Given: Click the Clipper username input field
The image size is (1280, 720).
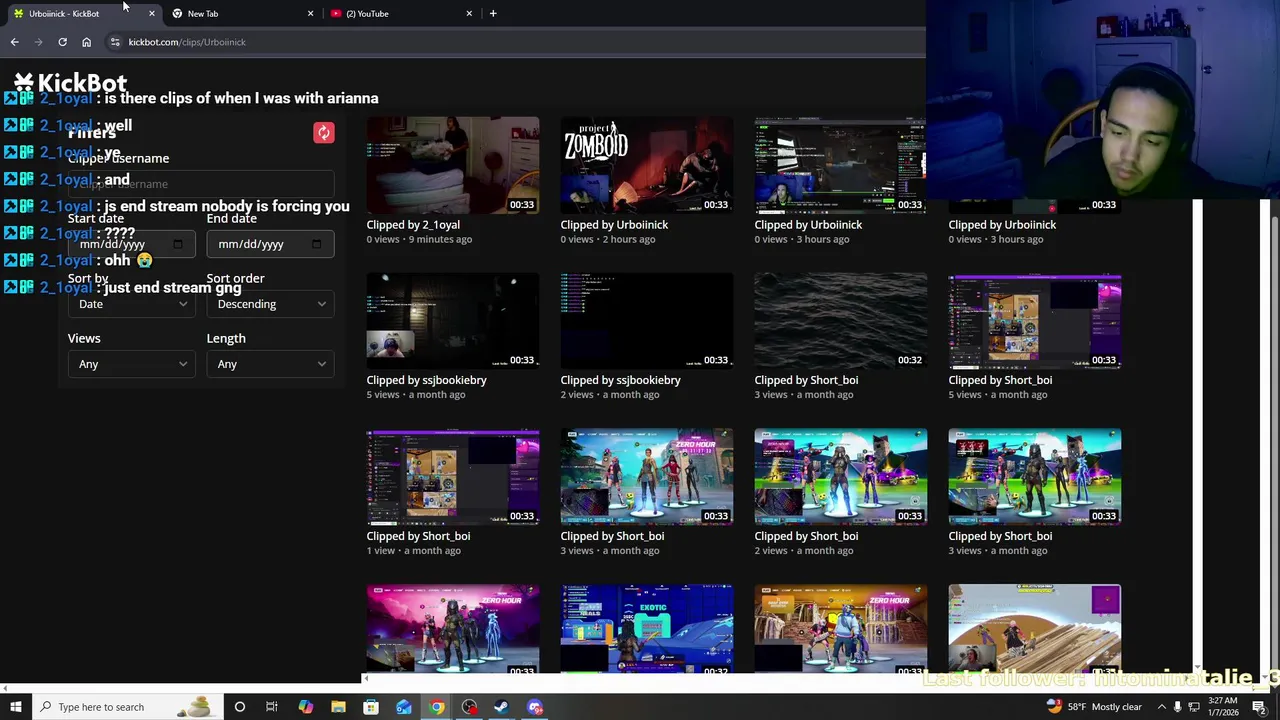Looking at the screenshot, I should pos(200,184).
